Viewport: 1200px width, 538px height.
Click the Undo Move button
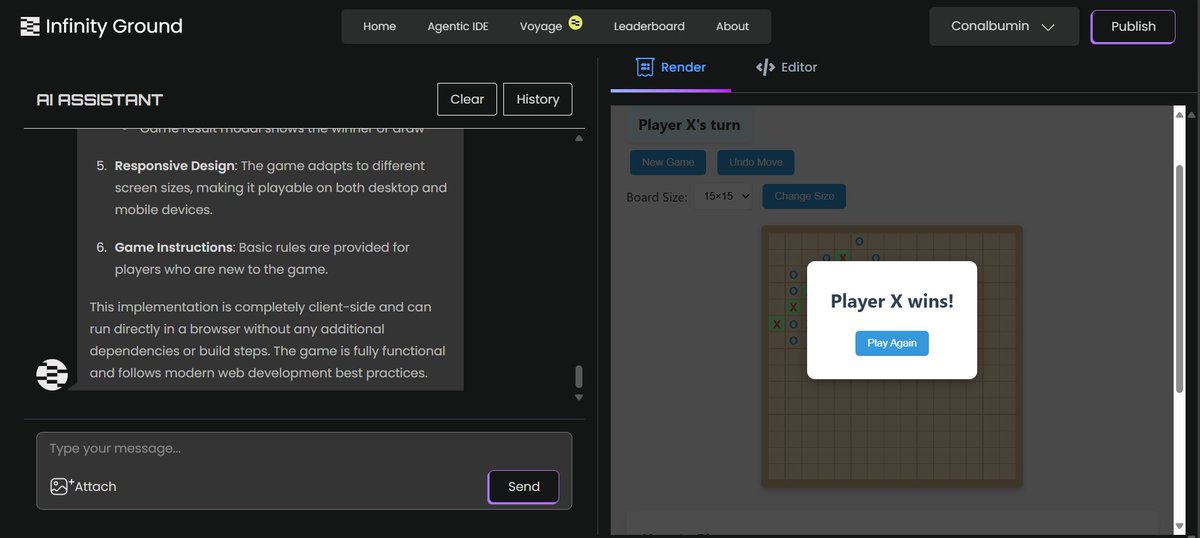756,162
